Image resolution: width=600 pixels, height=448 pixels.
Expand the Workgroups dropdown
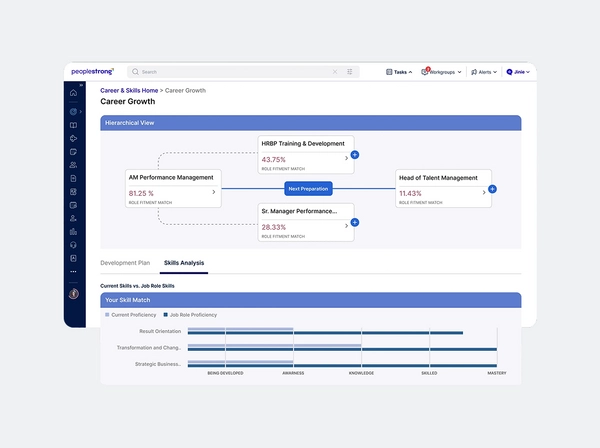[441, 72]
